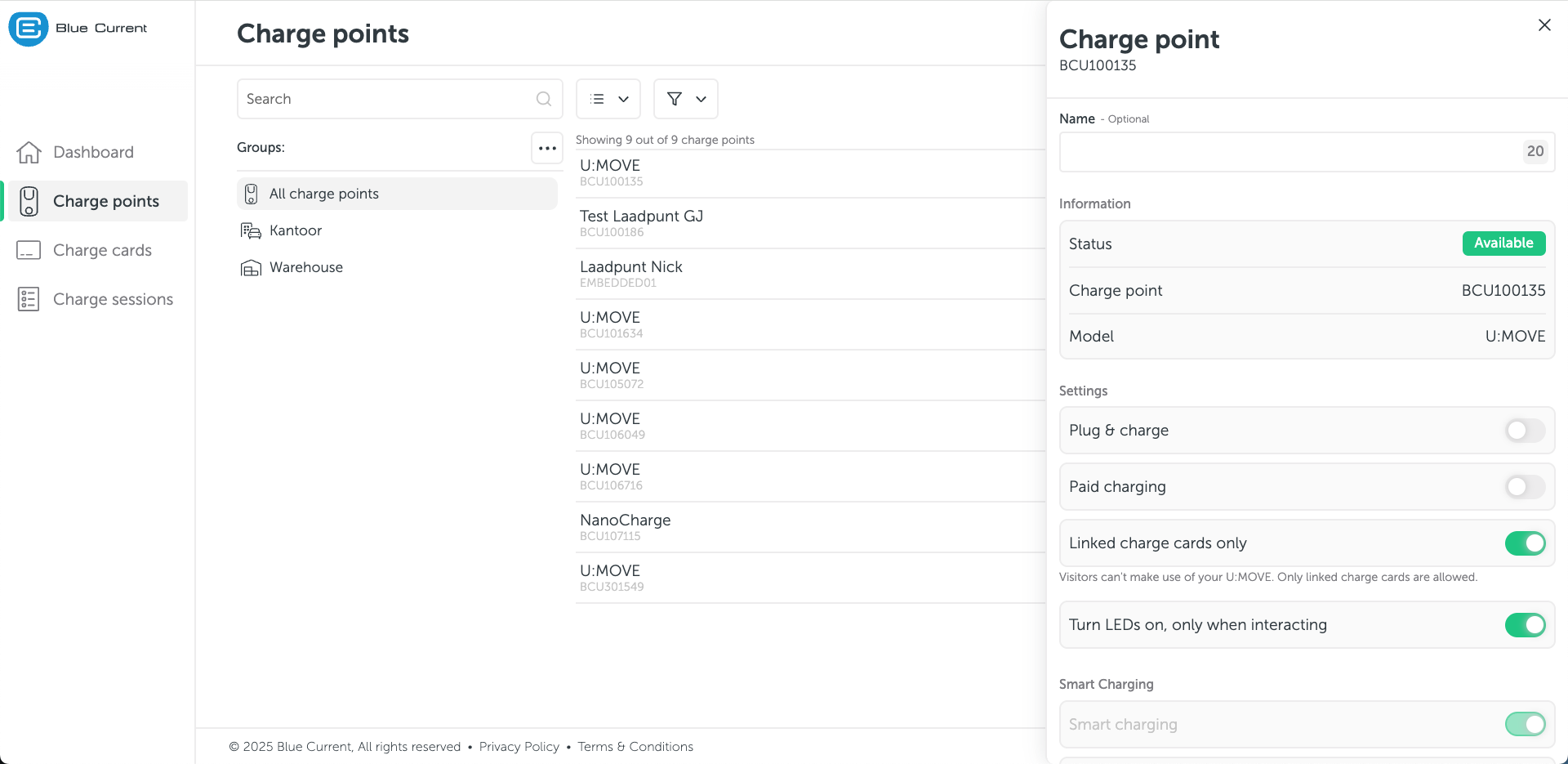
Task: Open the Terms & Conditions link
Action: pyautogui.click(x=635, y=747)
